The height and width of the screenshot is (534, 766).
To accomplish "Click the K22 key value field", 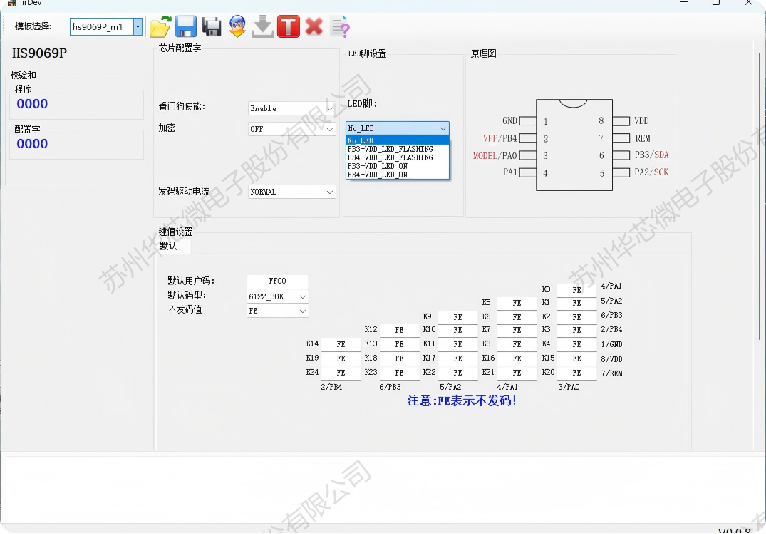I will 458,373.
